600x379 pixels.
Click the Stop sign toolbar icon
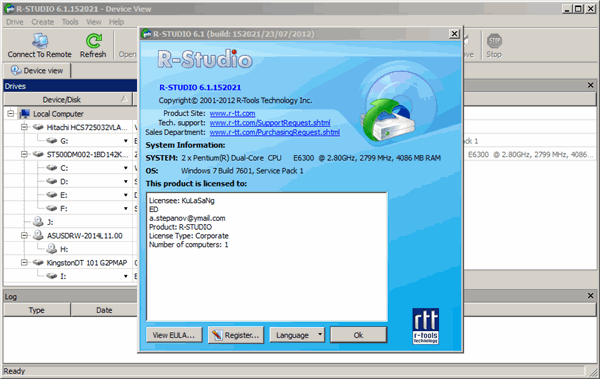point(494,41)
